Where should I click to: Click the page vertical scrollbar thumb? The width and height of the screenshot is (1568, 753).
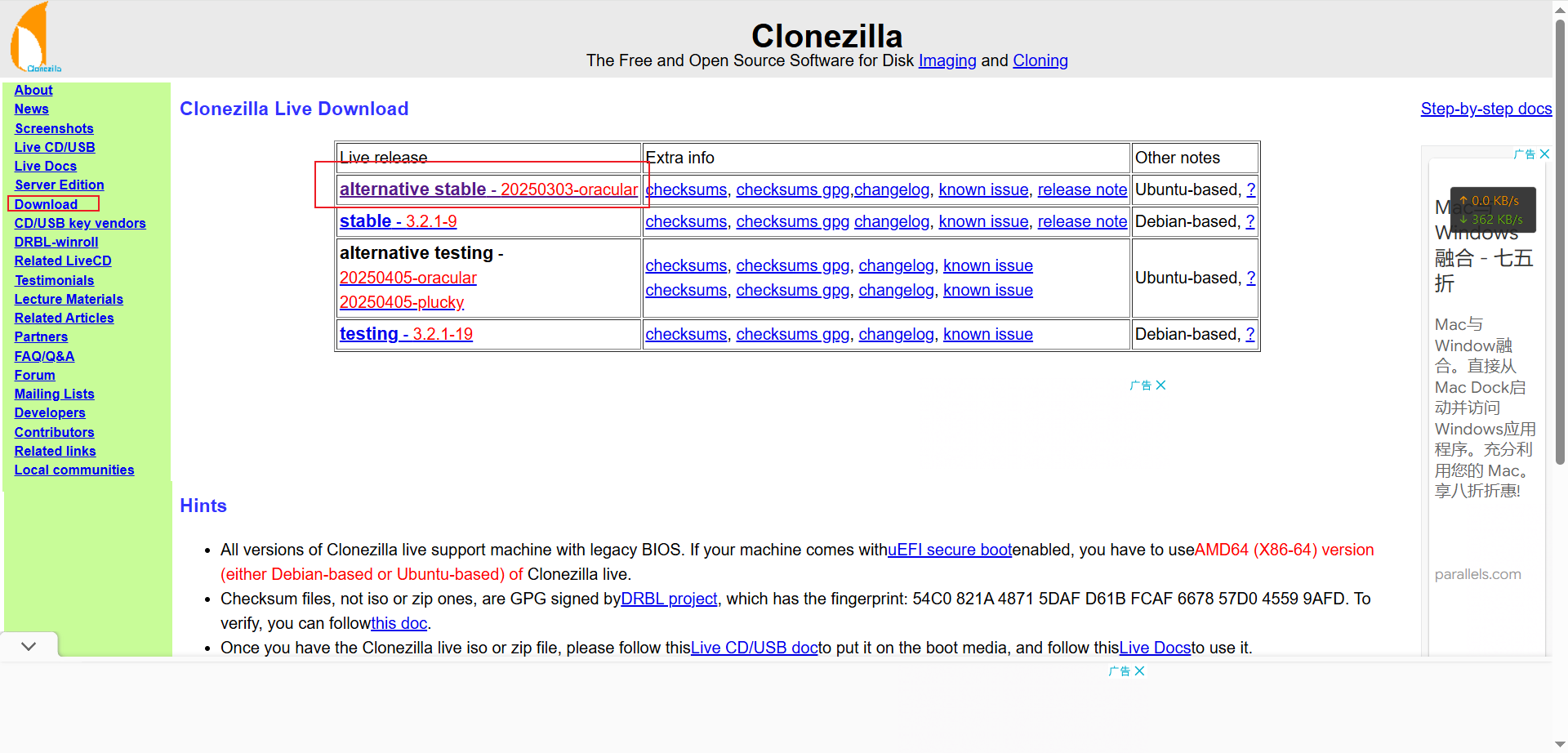[x=1560, y=241]
